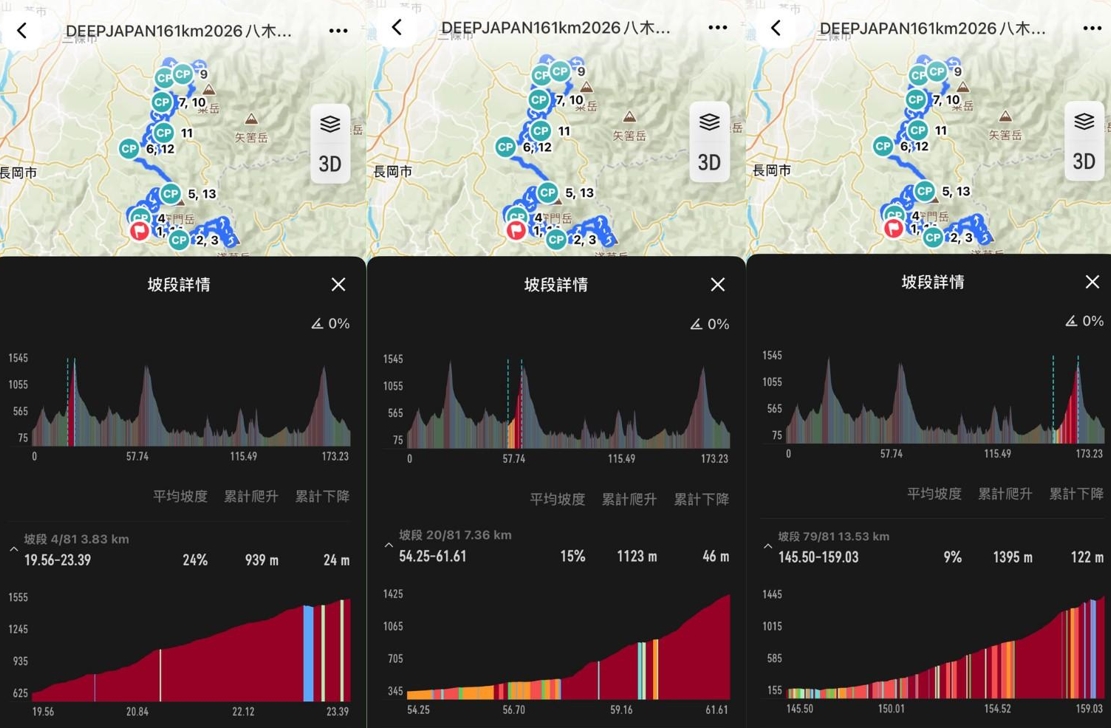1111x728 pixels.
Task: Close the middle panel's slope details sheet
Action: (718, 284)
